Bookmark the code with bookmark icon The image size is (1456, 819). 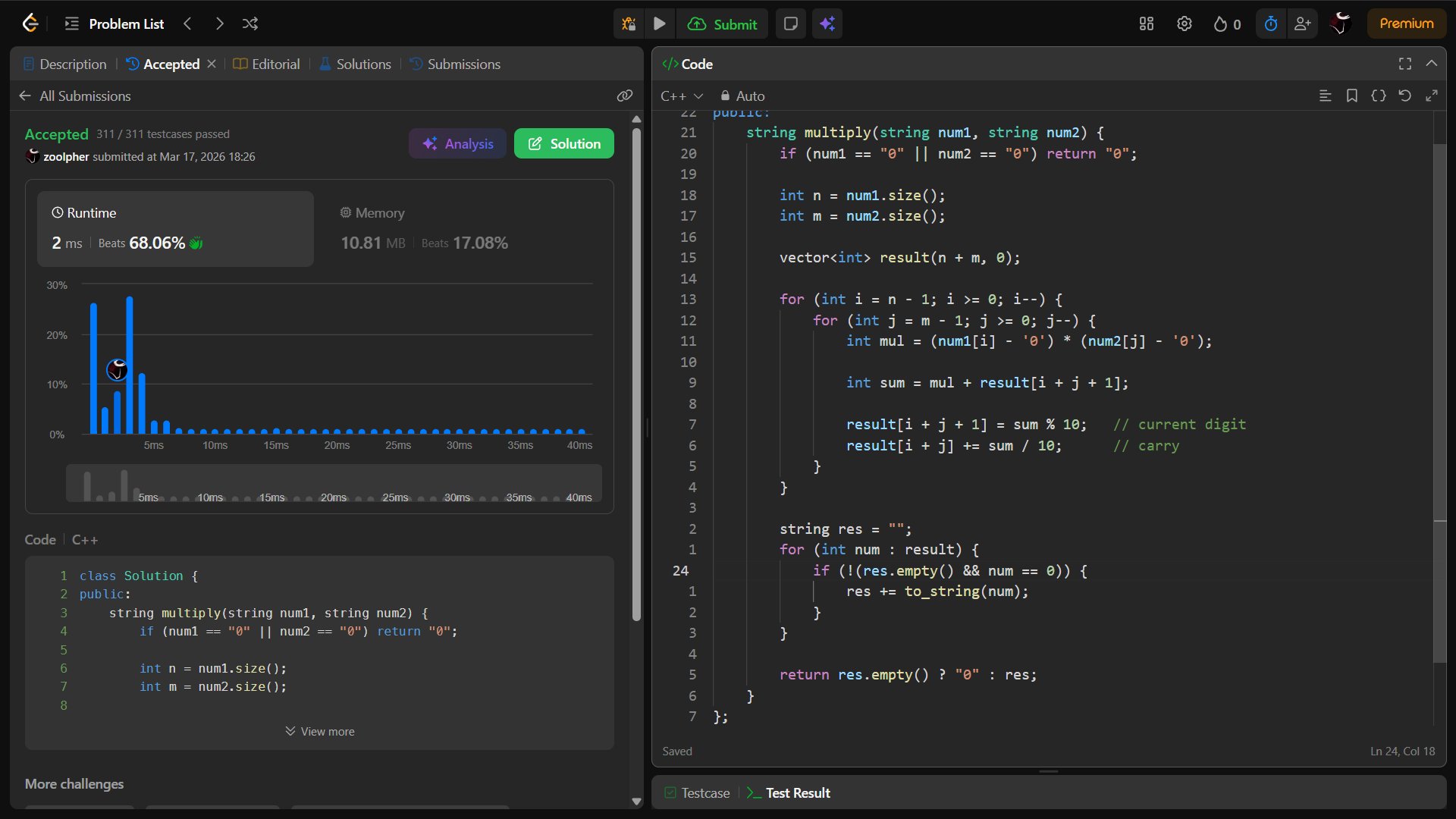pyautogui.click(x=1352, y=96)
